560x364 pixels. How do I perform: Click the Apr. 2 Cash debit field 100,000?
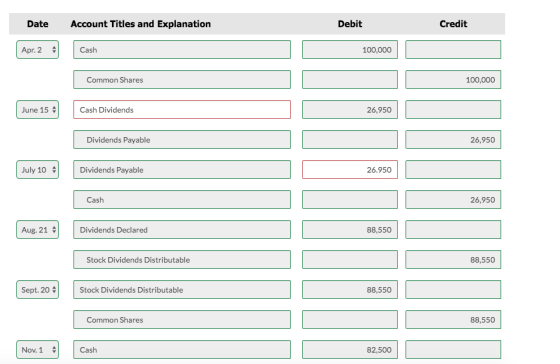click(x=350, y=50)
